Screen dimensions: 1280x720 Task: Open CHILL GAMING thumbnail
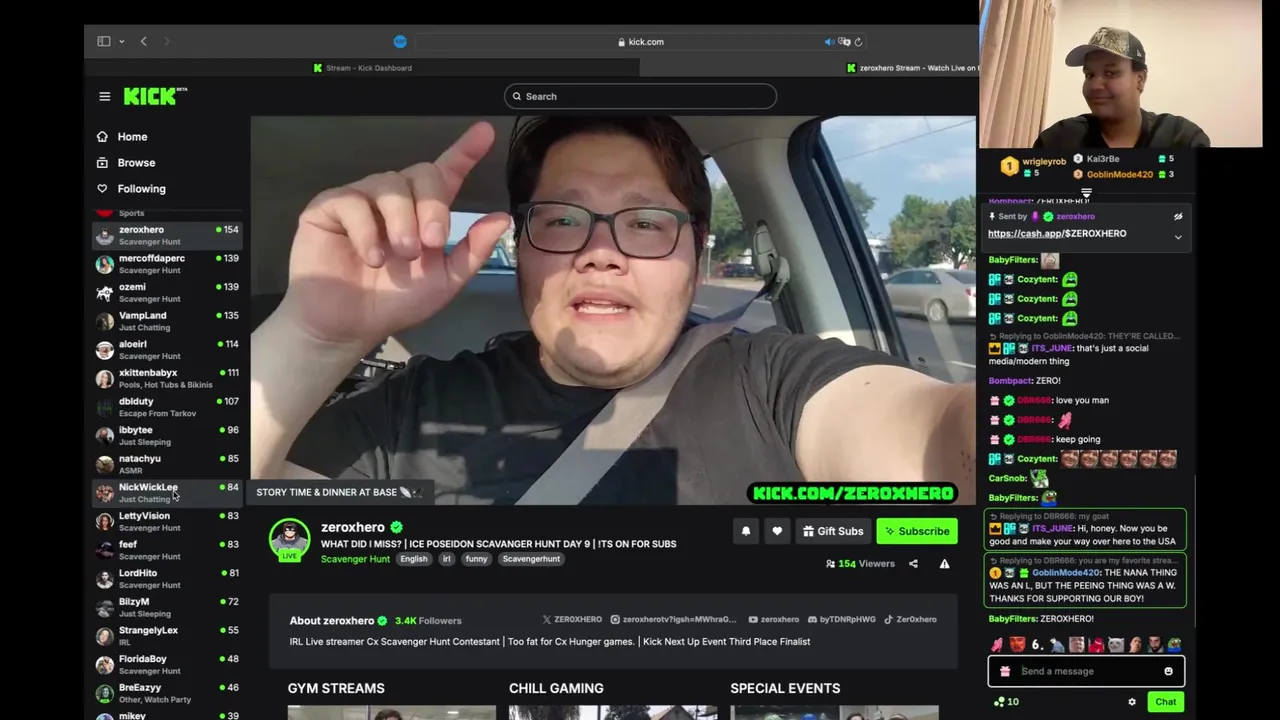click(612, 712)
